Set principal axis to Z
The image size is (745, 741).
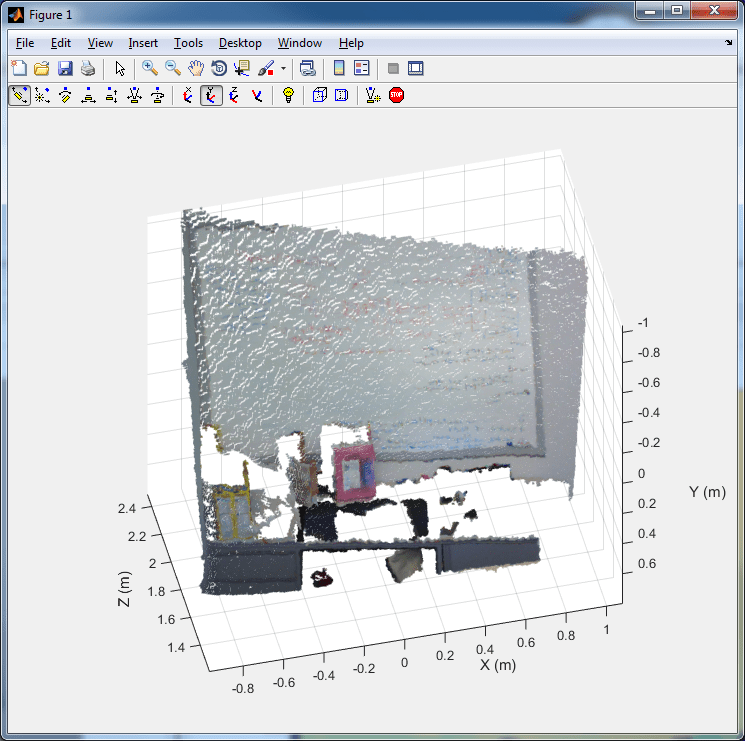pyautogui.click(x=234, y=95)
